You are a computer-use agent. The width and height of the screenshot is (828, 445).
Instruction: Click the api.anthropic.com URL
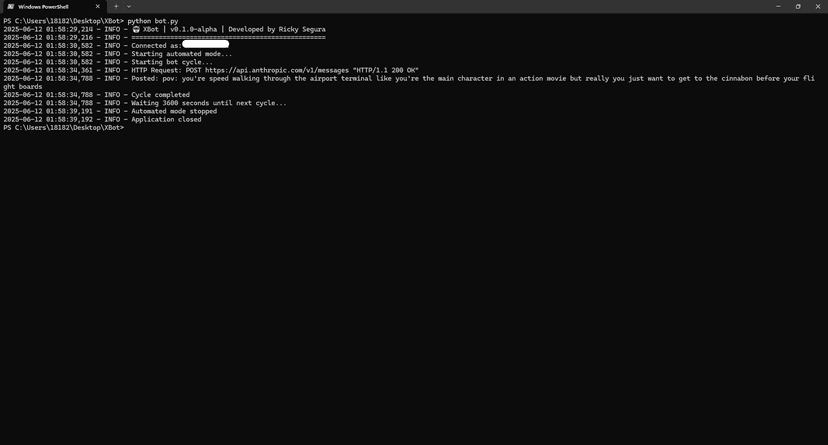pyautogui.click(x=277, y=70)
